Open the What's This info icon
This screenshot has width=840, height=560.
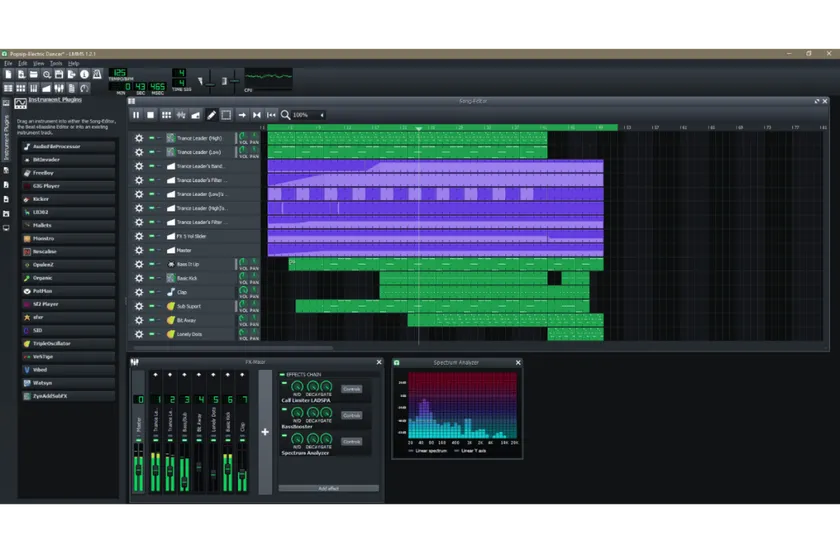[x=84, y=74]
